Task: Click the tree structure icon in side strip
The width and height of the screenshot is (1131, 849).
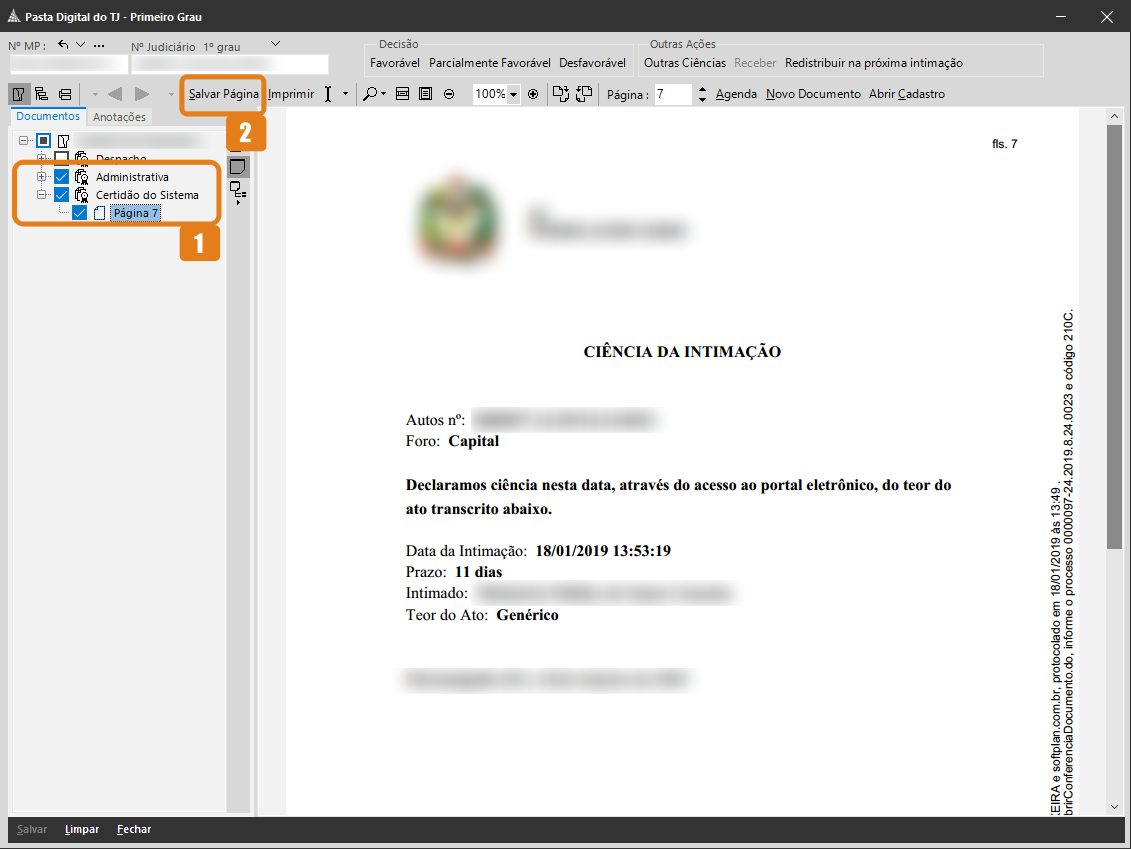Action: pos(237,193)
